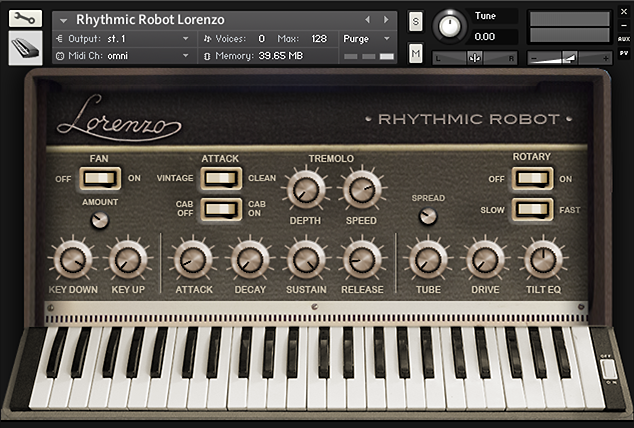This screenshot has width=634, height=428.
Task: Click the voices note icon
Action: (x=207, y=39)
